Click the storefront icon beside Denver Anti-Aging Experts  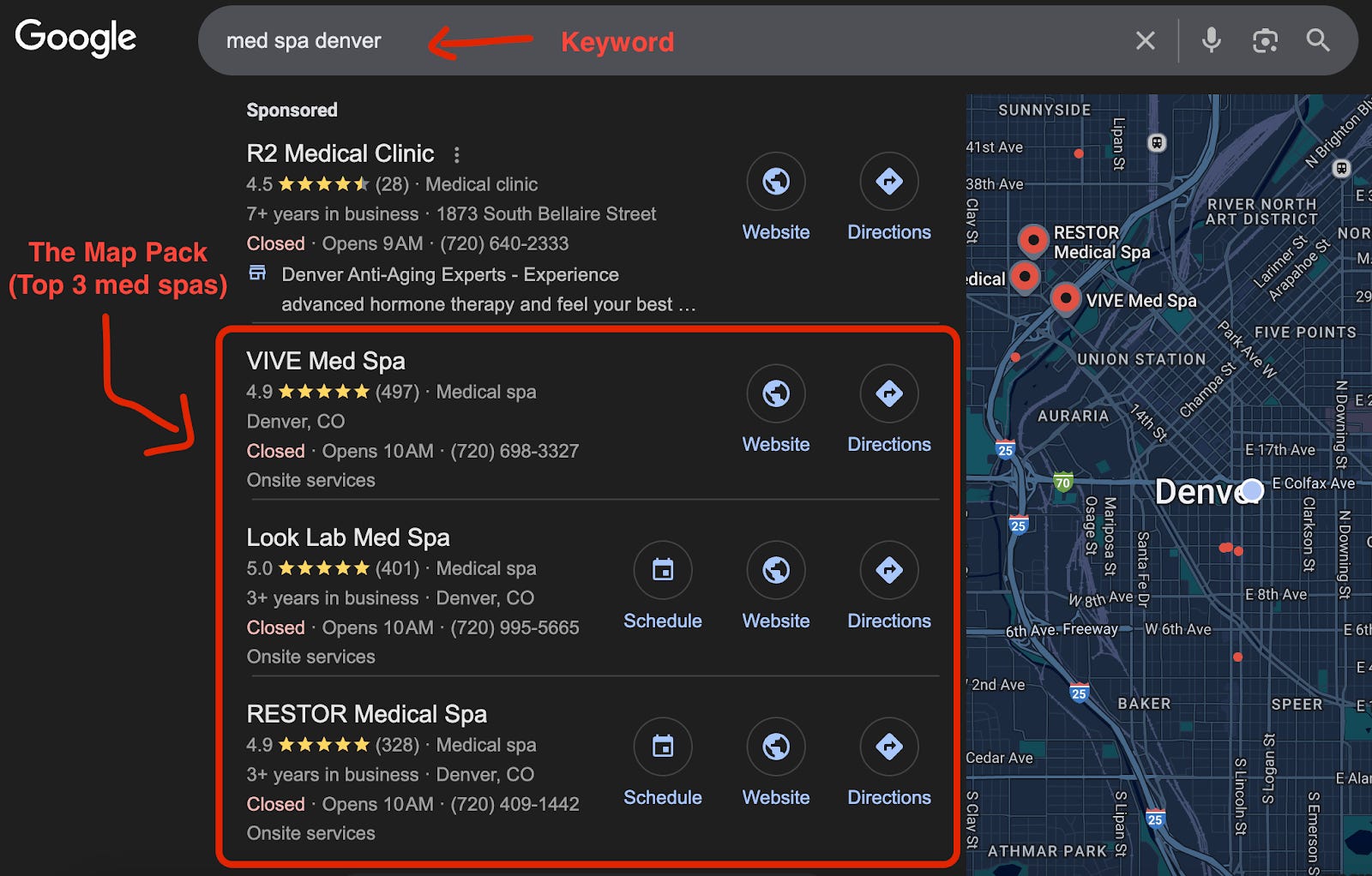(x=257, y=273)
